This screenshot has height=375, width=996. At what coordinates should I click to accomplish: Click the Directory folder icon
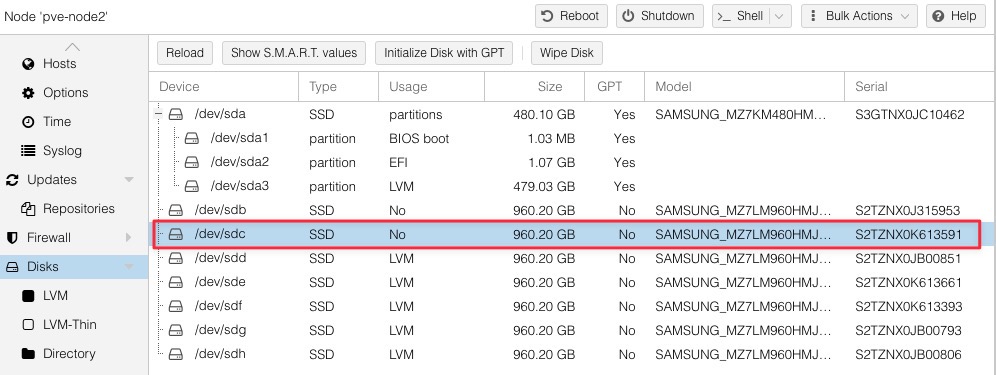click(x=28, y=353)
